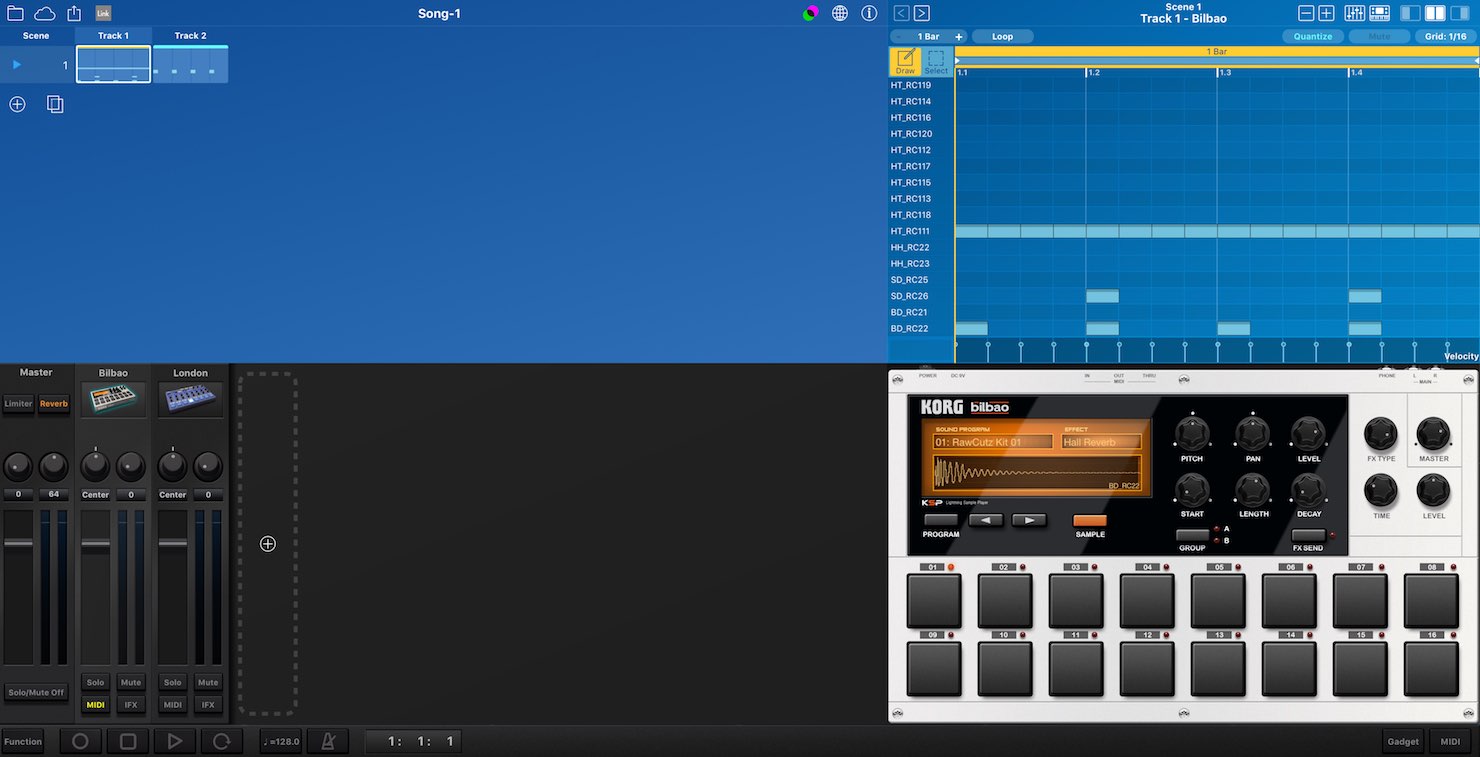
Task: Open the cloud storage icon
Action: click(45, 13)
